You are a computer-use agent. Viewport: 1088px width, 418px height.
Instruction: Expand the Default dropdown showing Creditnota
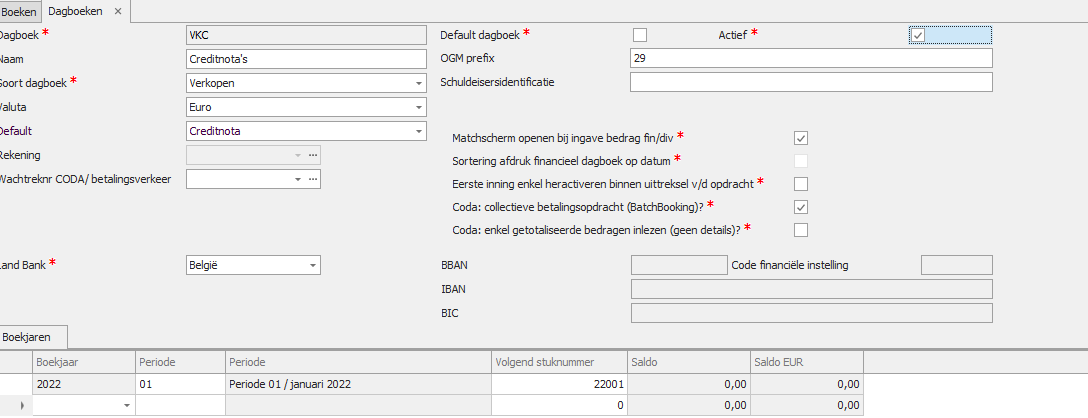[419, 131]
